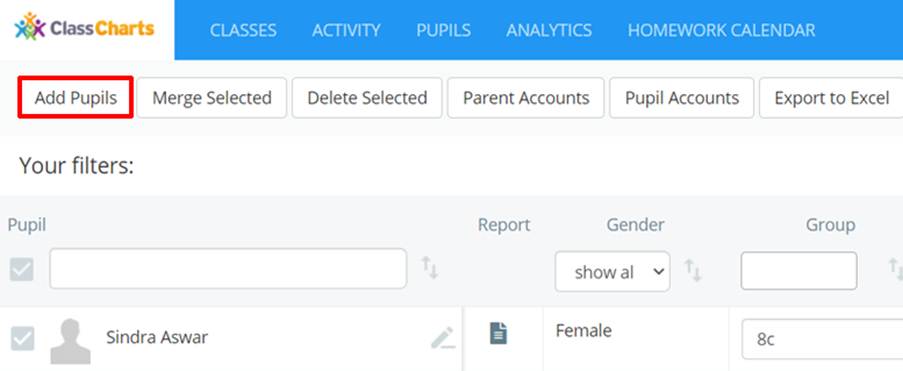Click Delete Selected button

click(367, 98)
